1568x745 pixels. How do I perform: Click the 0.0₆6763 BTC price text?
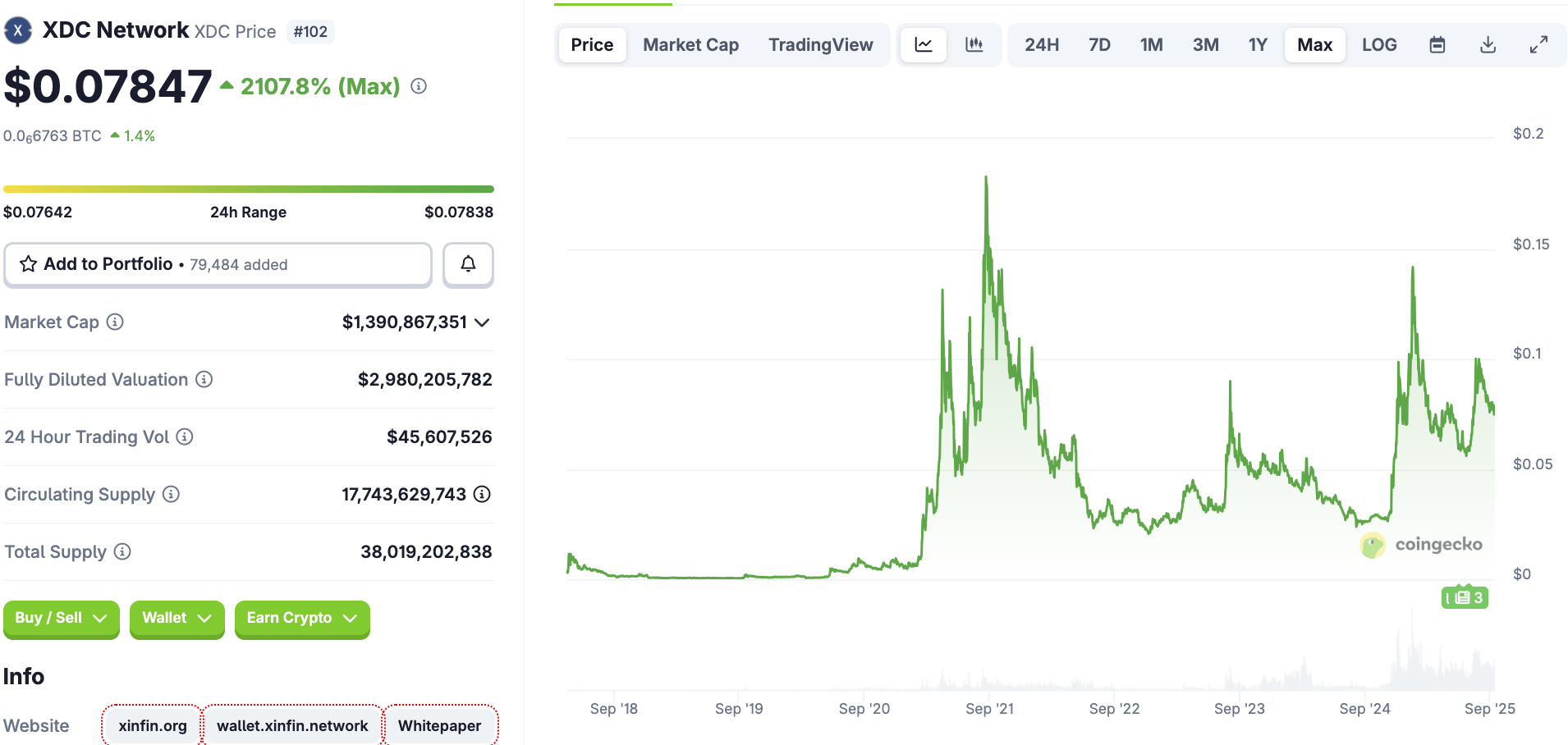53,136
